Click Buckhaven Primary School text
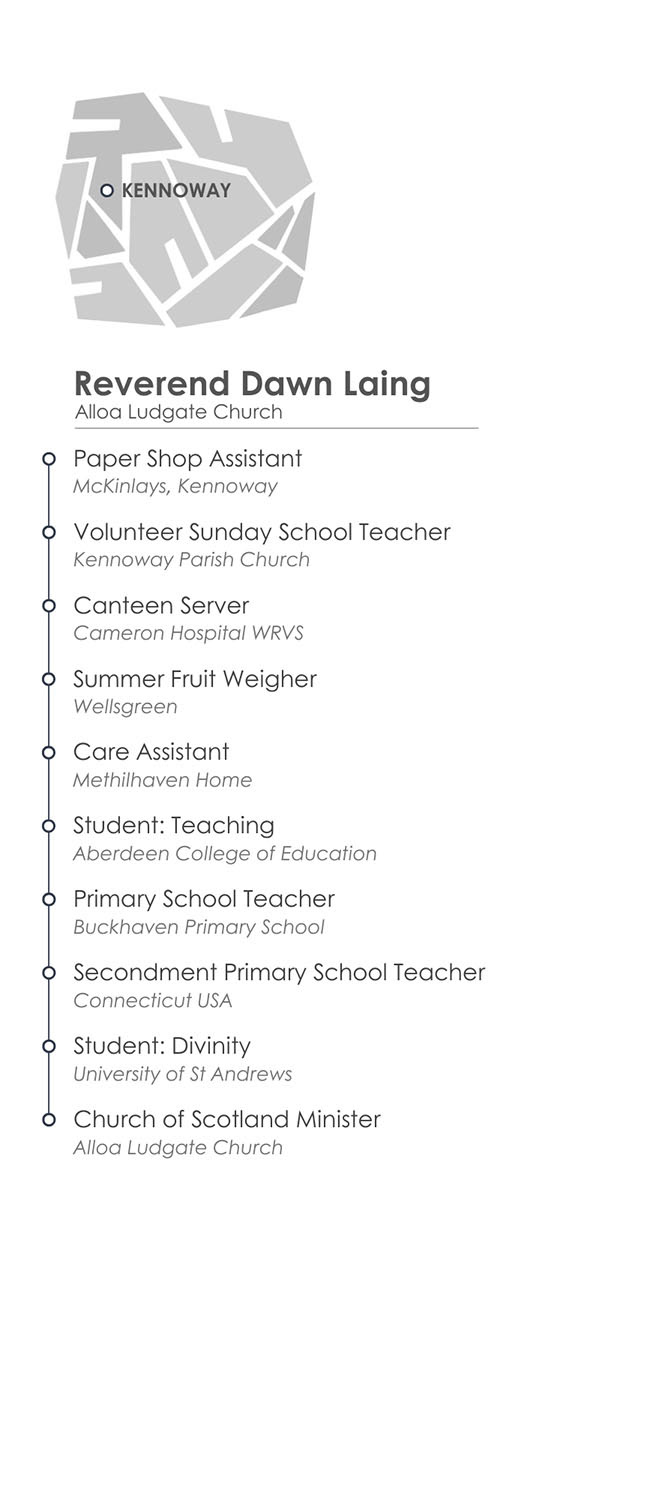Image resolution: width=650 pixels, height=1500 pixels. [198, 927]
